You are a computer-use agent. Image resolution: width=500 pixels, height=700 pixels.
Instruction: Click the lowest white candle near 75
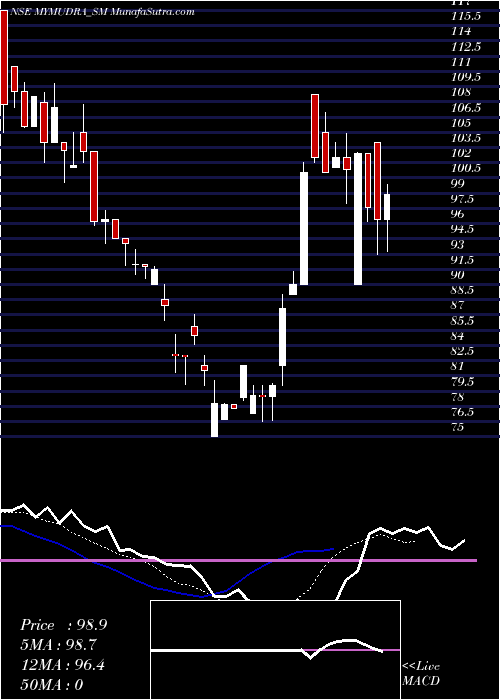[214, 420]
